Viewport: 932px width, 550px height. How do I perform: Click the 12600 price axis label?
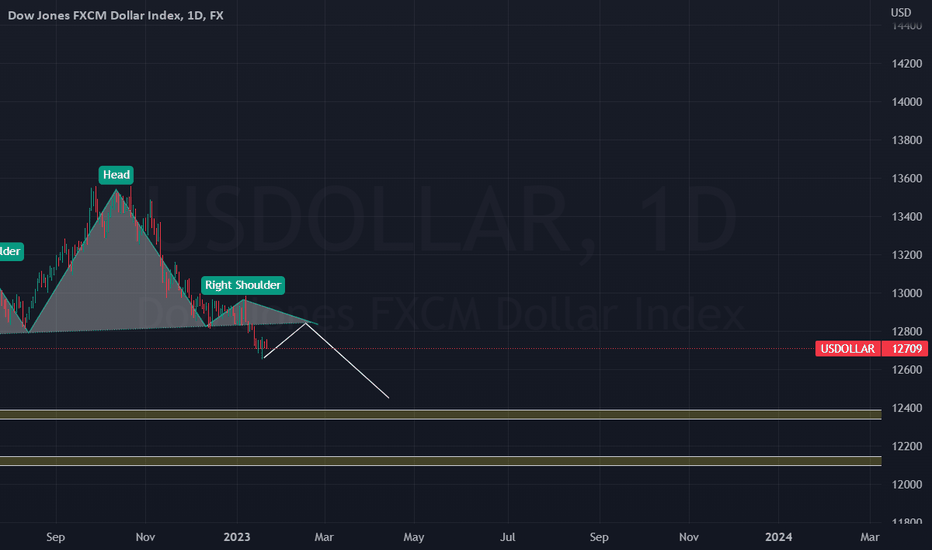click(x=906, y=370)
